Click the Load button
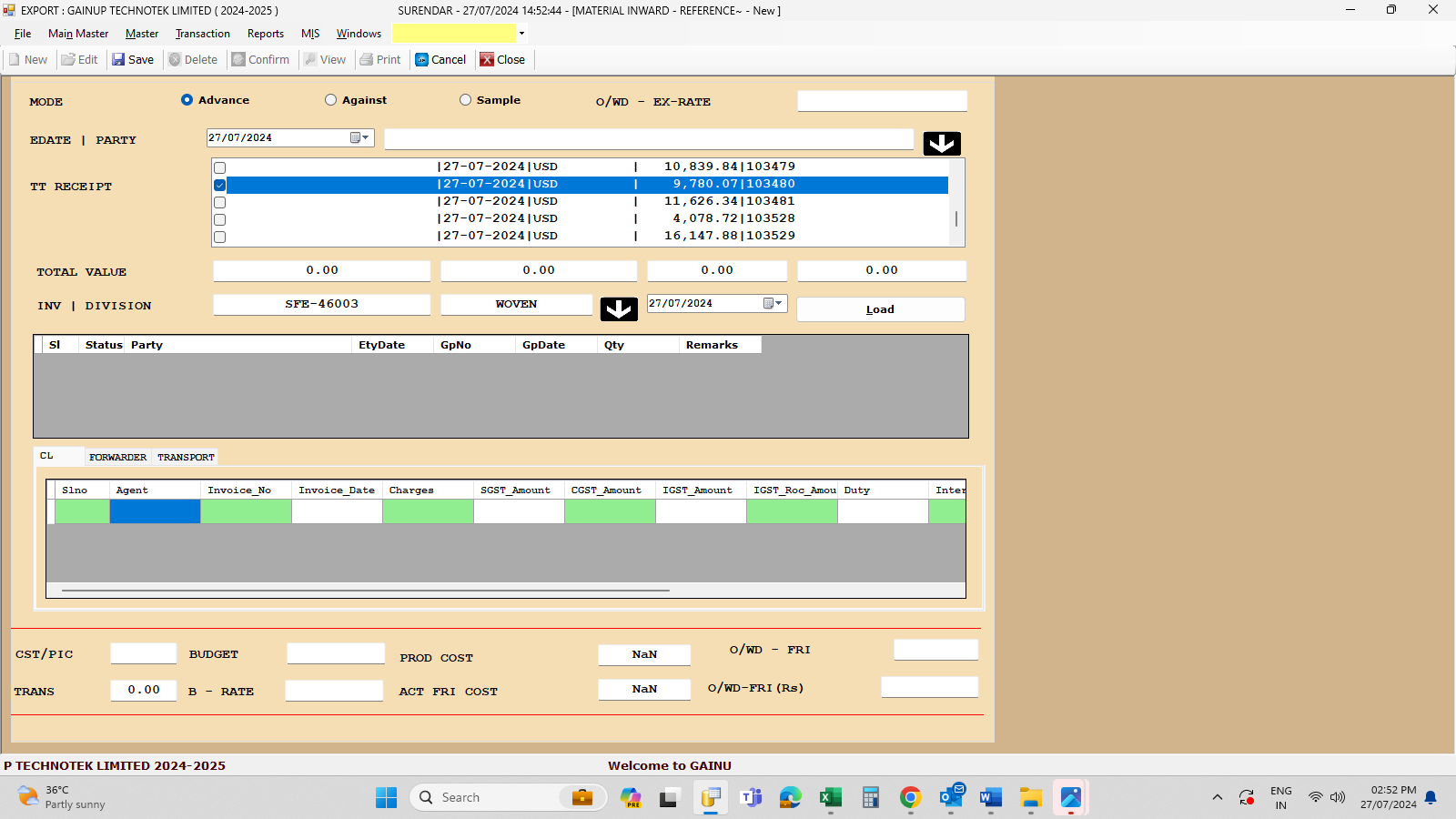This screenshot has height=819, width=1456. point(880,309)
